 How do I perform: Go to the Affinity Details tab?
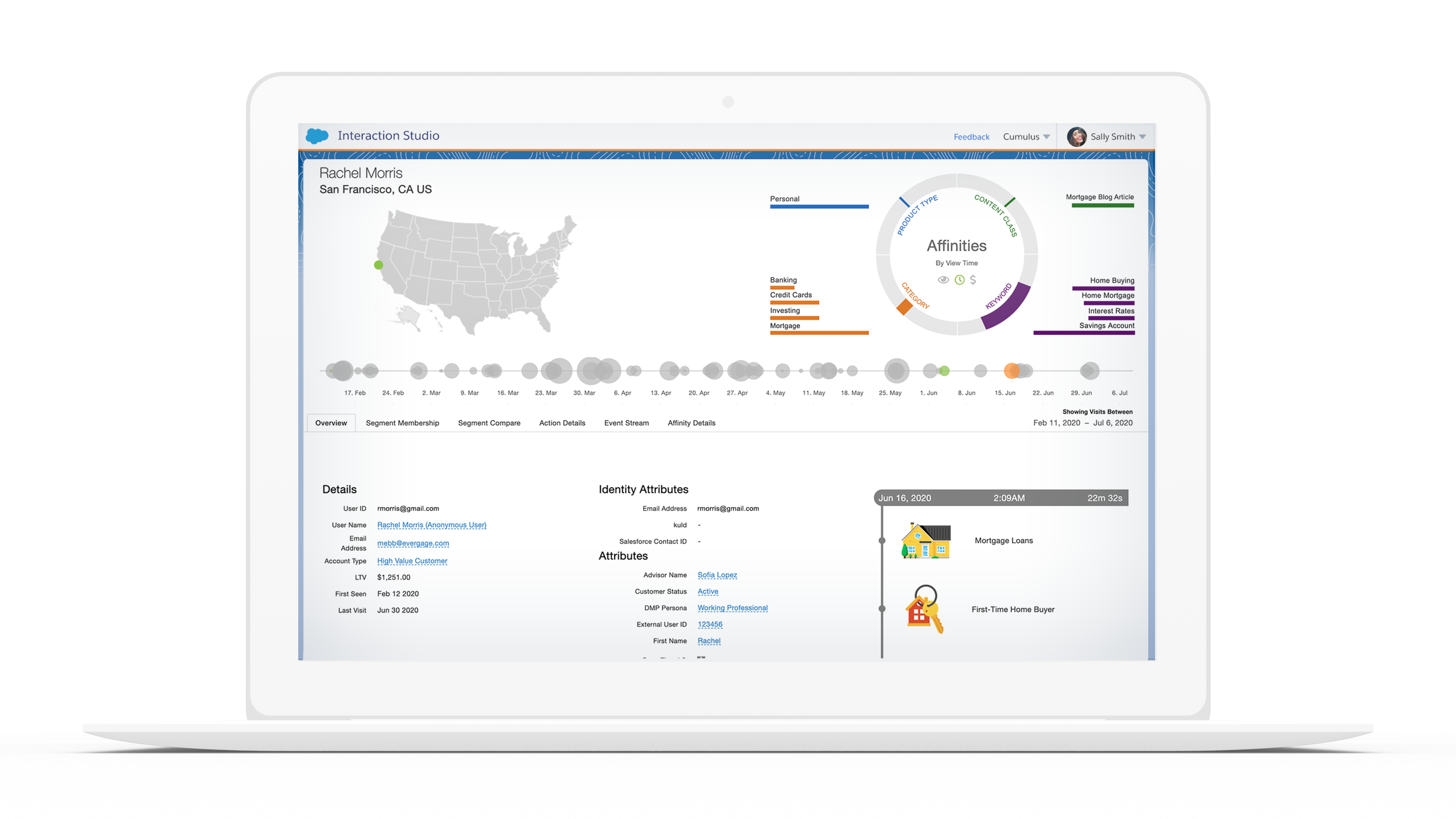point(691,423)
